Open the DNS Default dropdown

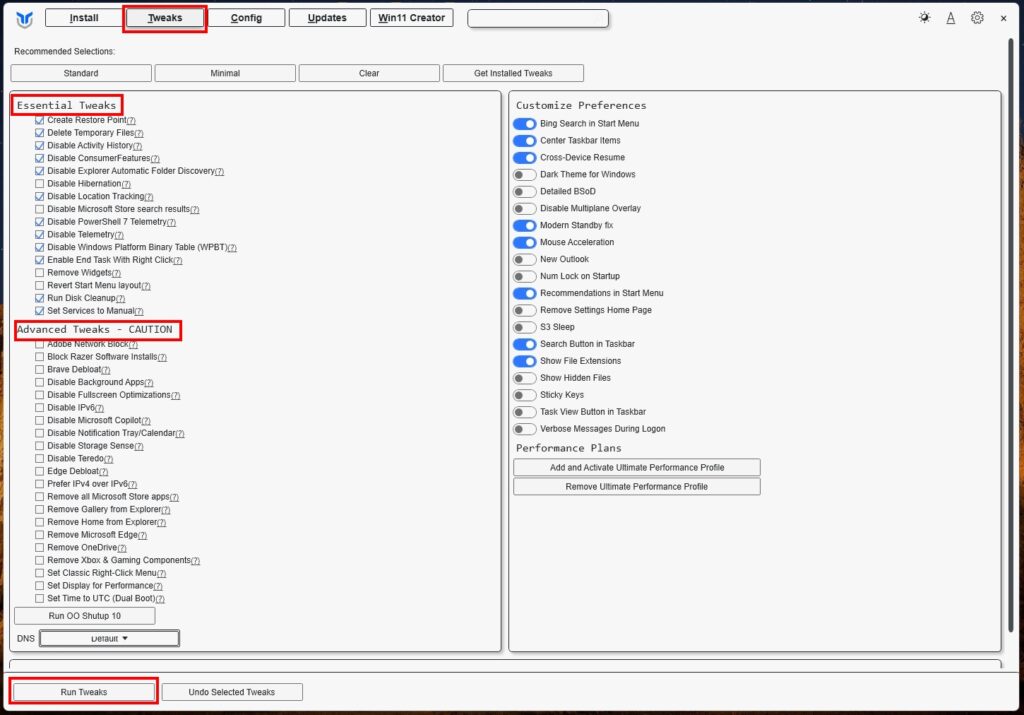[x=110, y=638]
